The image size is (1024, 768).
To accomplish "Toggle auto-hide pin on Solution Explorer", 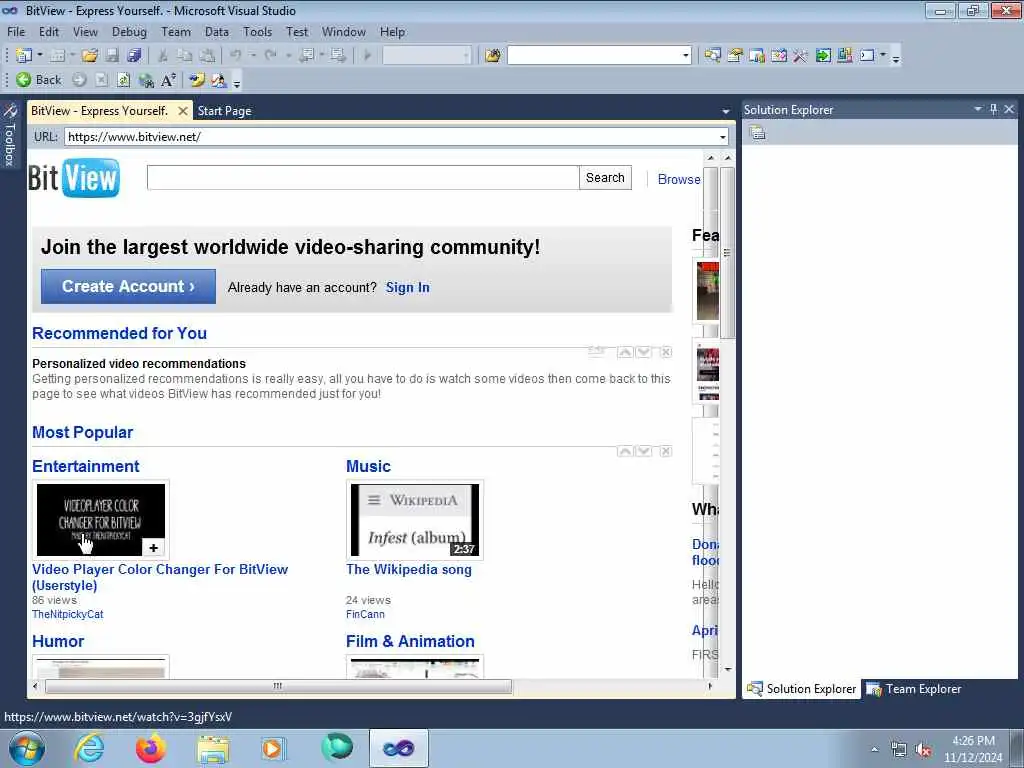I will 993,109.
